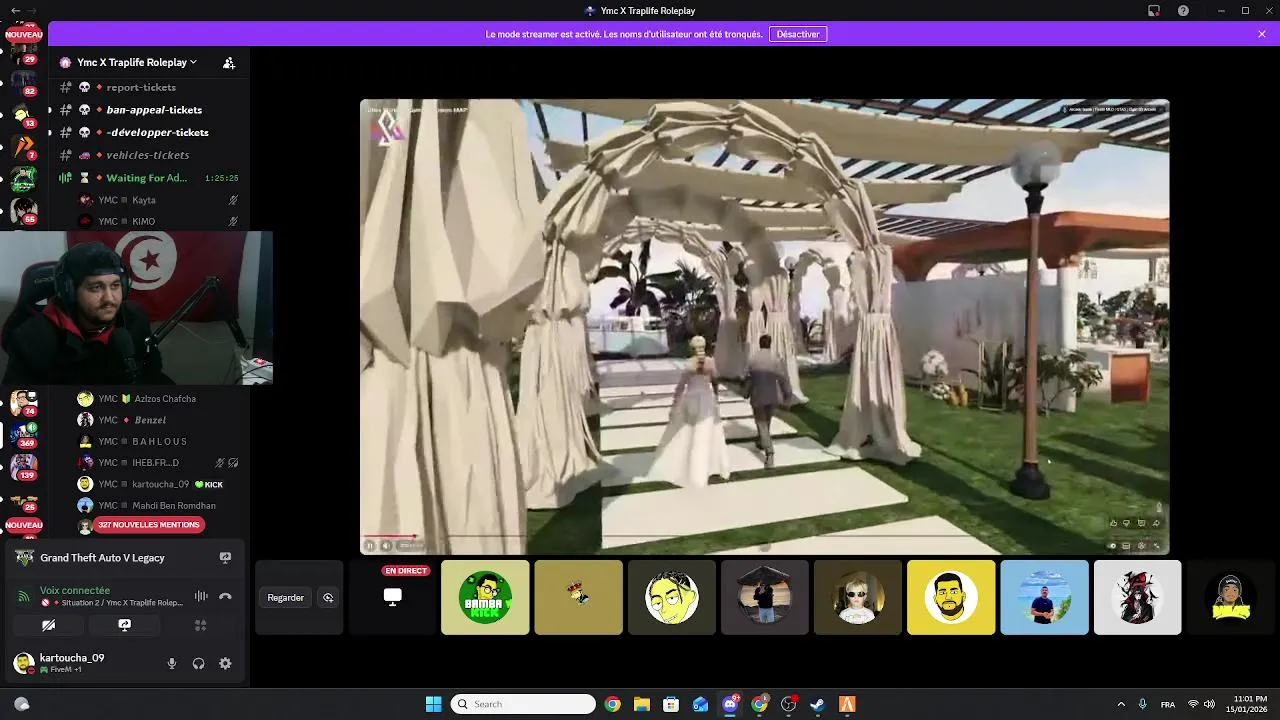Image resolution: width=1280 pixels, height=720 pixels.
Task: Open the ban-appeal-tickets channel
Action: coord(149,110)
